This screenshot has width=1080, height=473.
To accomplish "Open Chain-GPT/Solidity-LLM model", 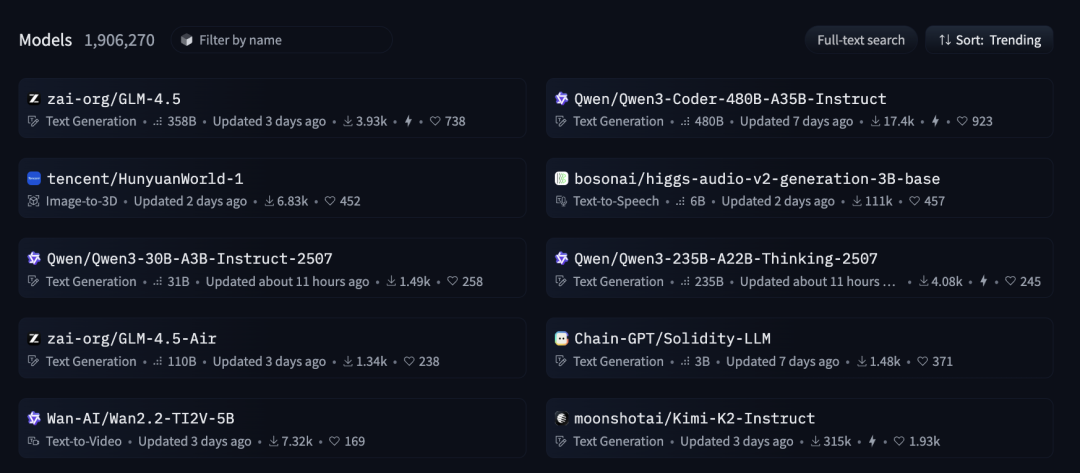I will point(800,348).
